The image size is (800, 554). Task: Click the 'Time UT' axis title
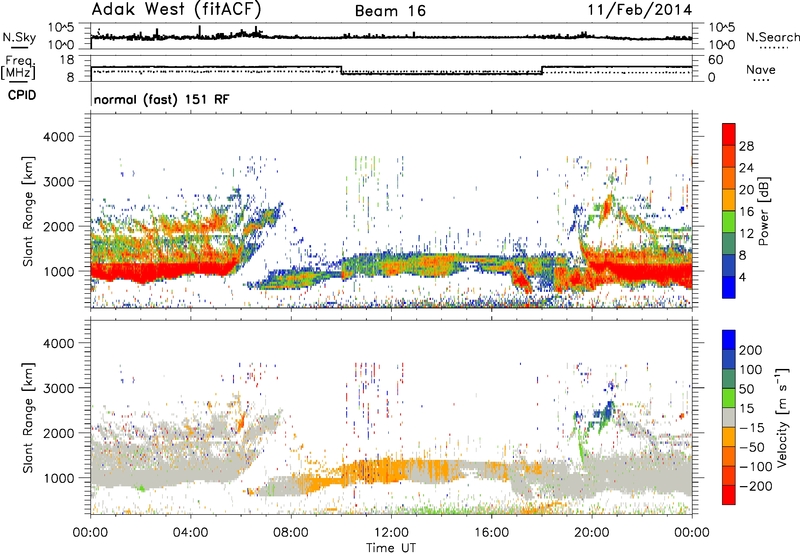[x=391, y=548]
